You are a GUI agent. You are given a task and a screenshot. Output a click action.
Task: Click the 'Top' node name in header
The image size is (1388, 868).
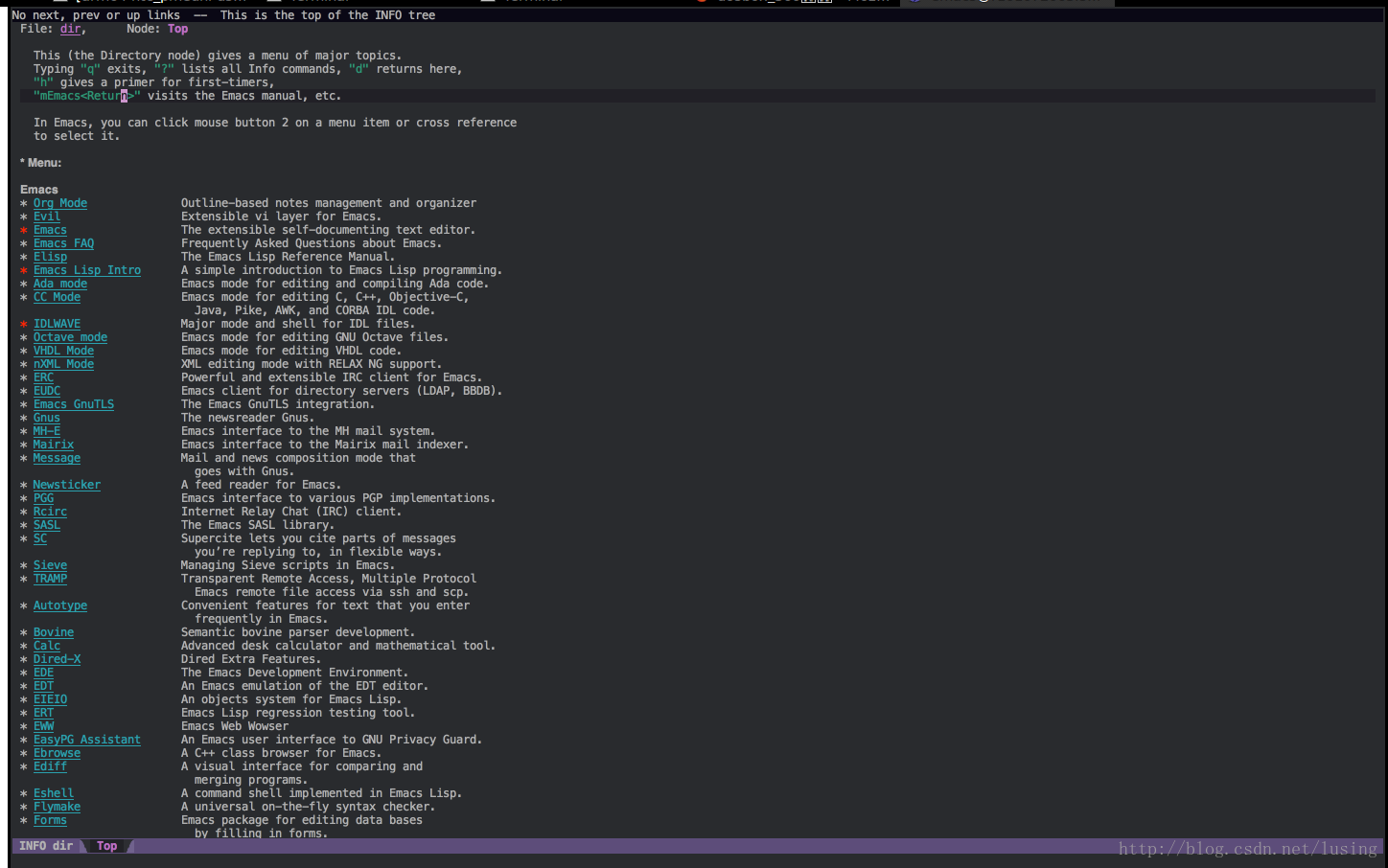(178, 29)
